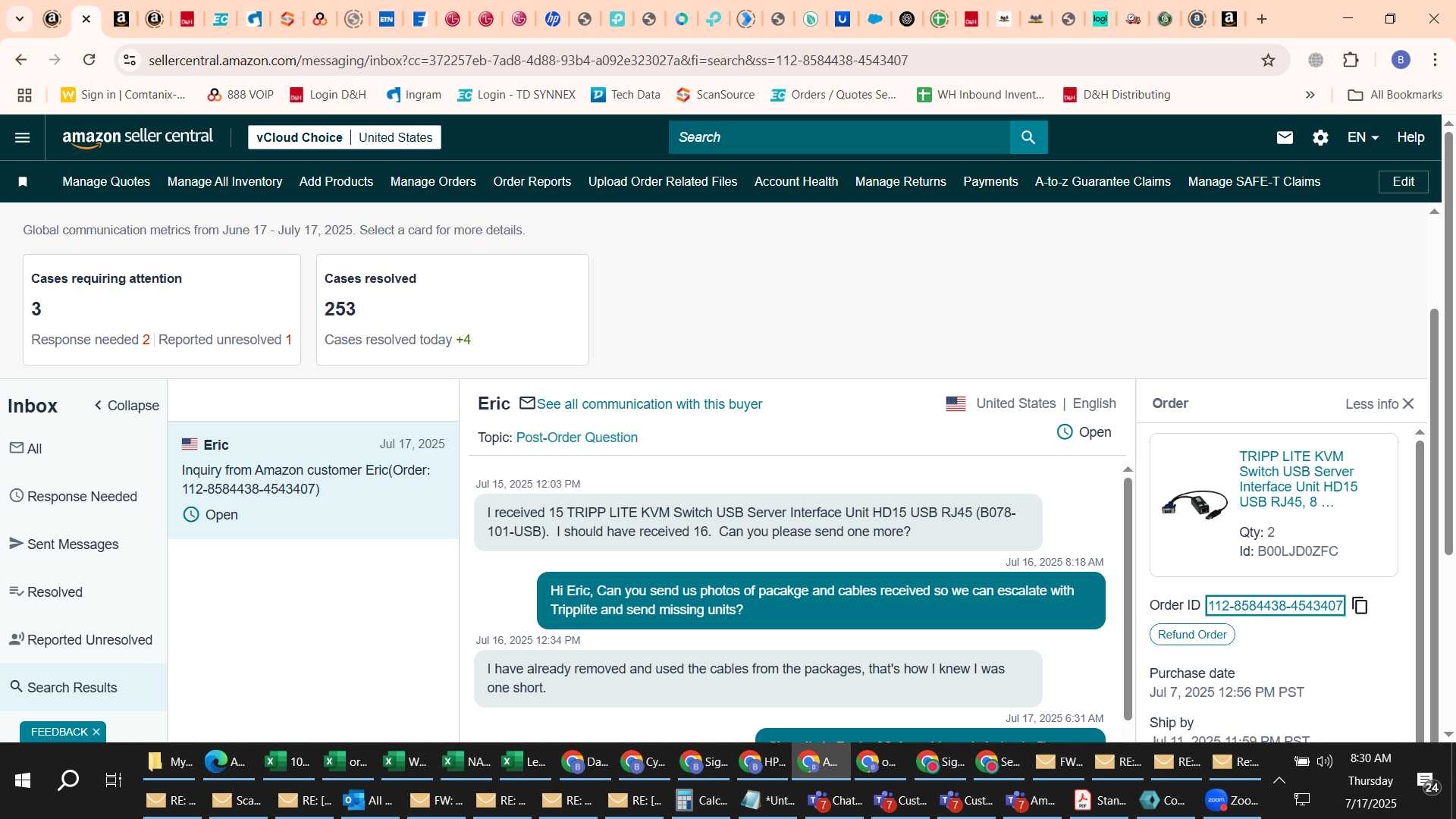1456x819 pixels.
Task: Click the site information icon in address bar
Action: pos(130,60)
